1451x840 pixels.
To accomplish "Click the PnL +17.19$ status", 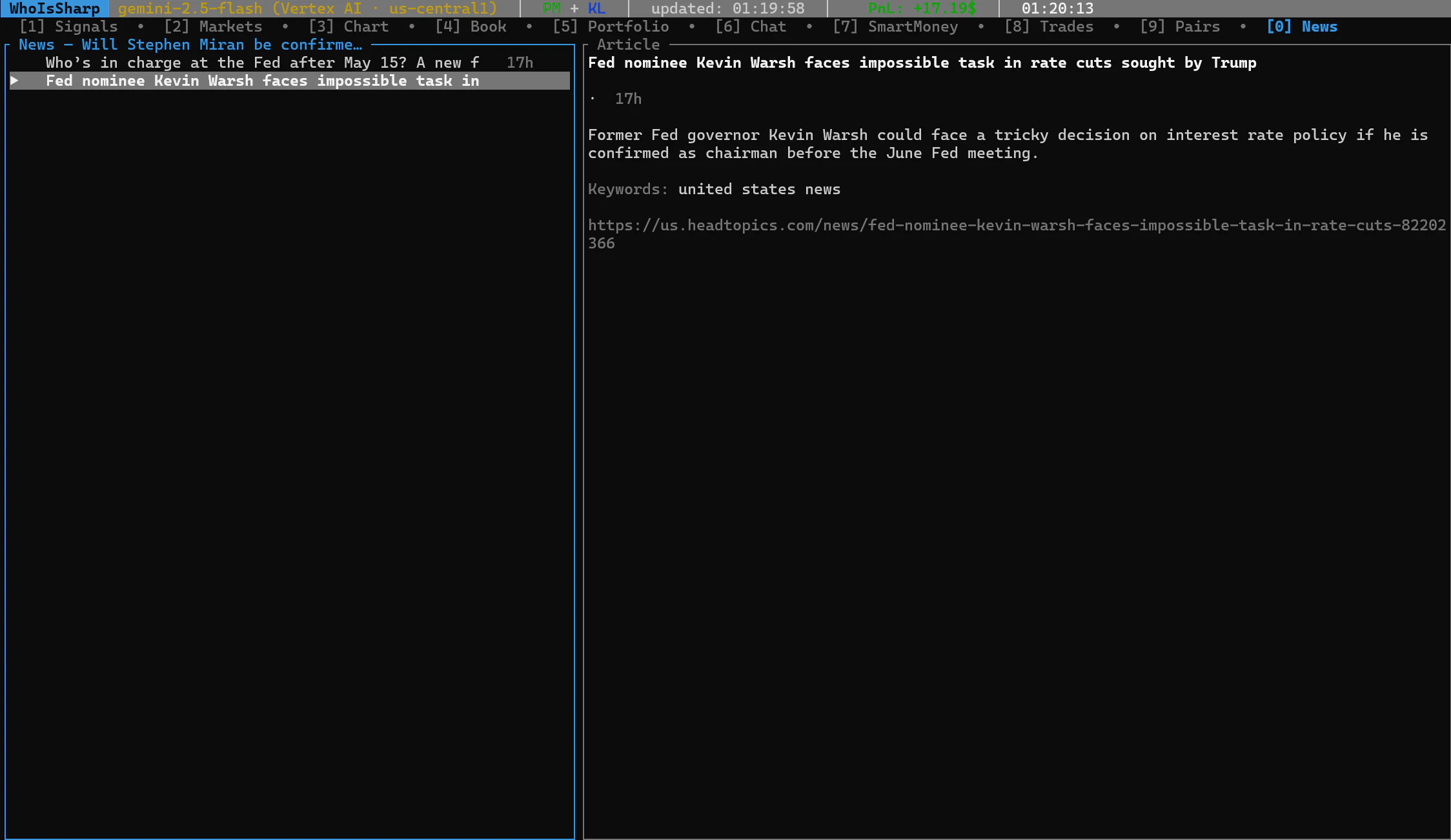I will coord(922,8).
